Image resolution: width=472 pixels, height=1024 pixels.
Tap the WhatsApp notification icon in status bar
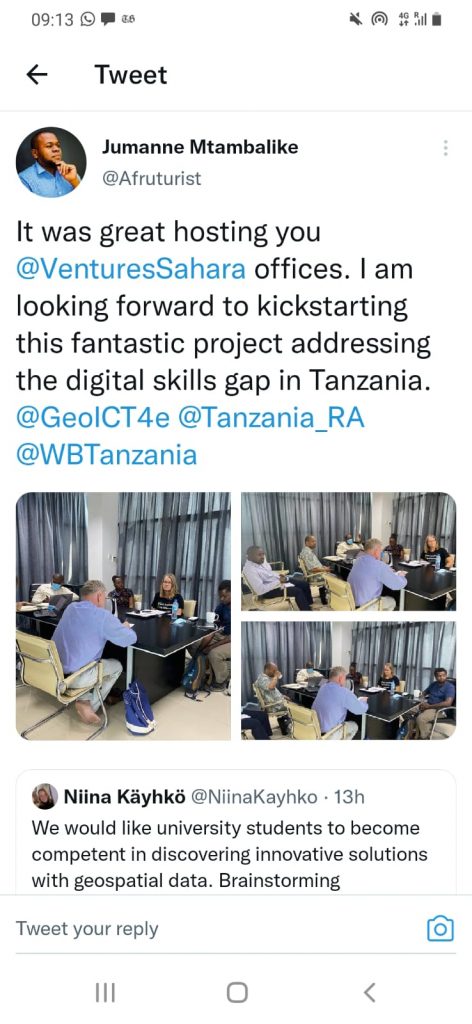tap(87, 20)
